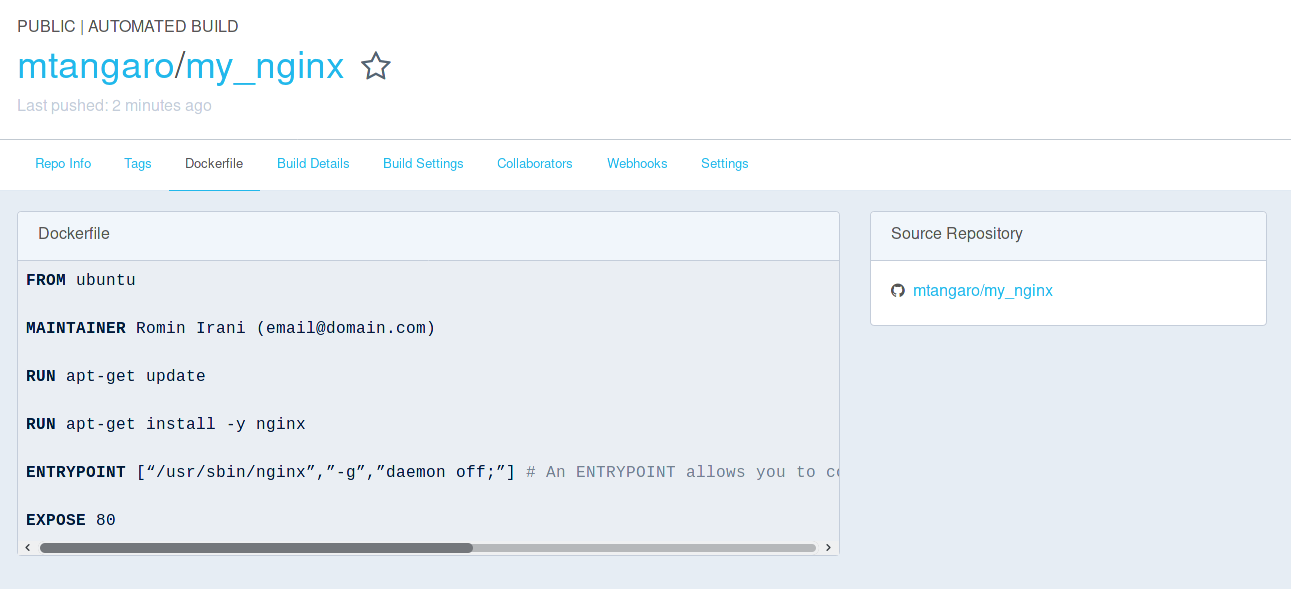The width and height of the screenshot is (1291, 589).
Task: Open the mtangaro/my_nginx source repository link
Action: [x=982, y=291]
